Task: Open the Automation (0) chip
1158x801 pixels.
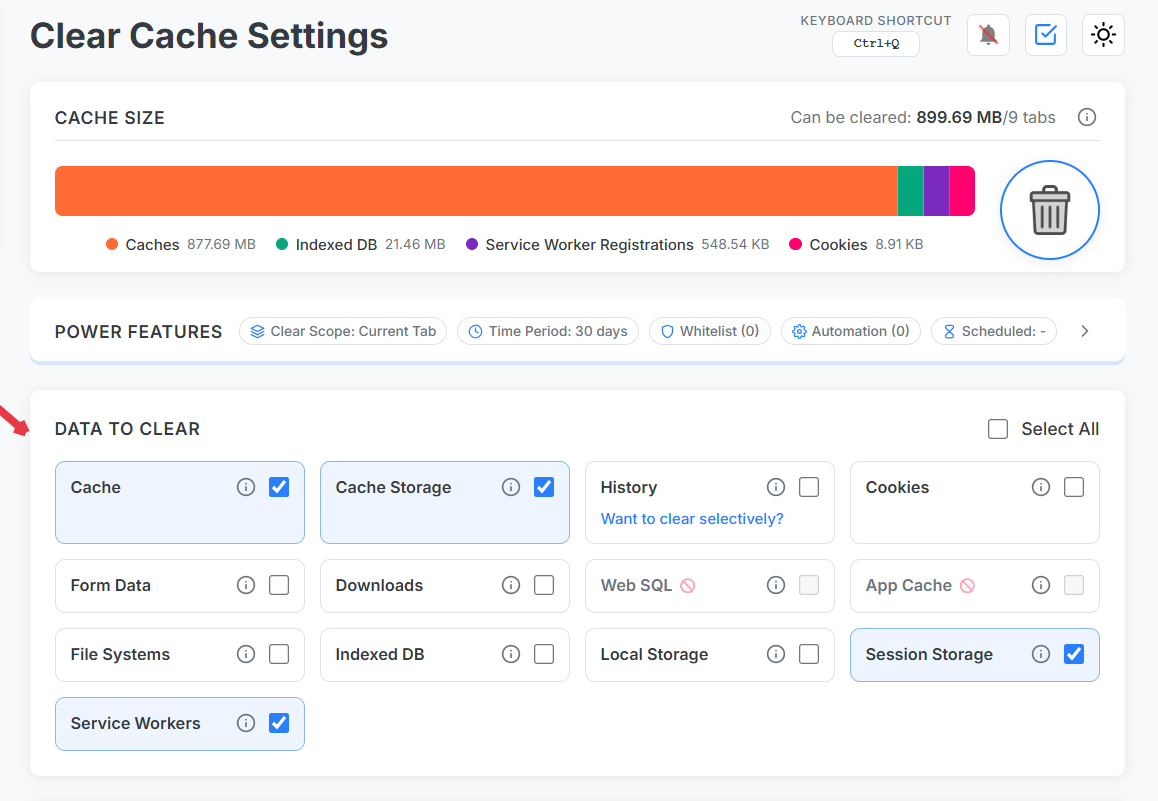Action: tap(851, 331)
